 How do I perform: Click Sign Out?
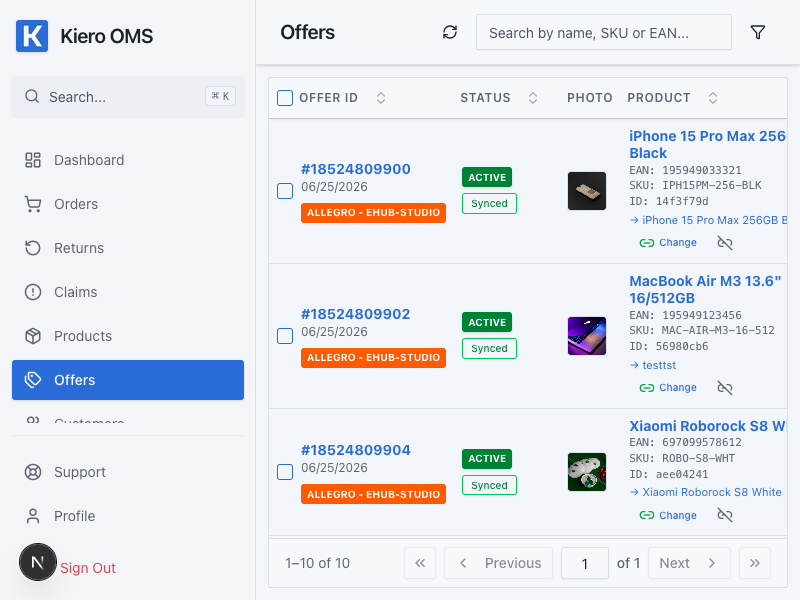click(x=88, y=568)
